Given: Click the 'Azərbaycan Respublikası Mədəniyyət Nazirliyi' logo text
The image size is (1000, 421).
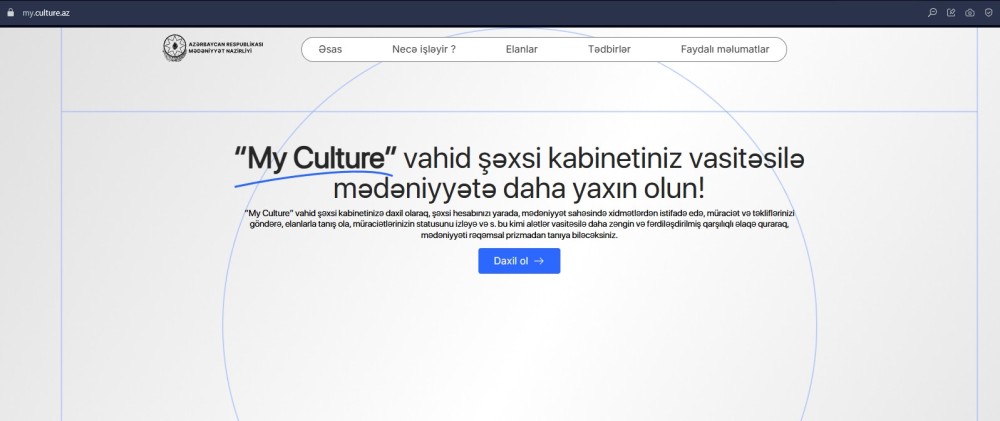Looking at the screenshot, I should (x=226, y=48).
